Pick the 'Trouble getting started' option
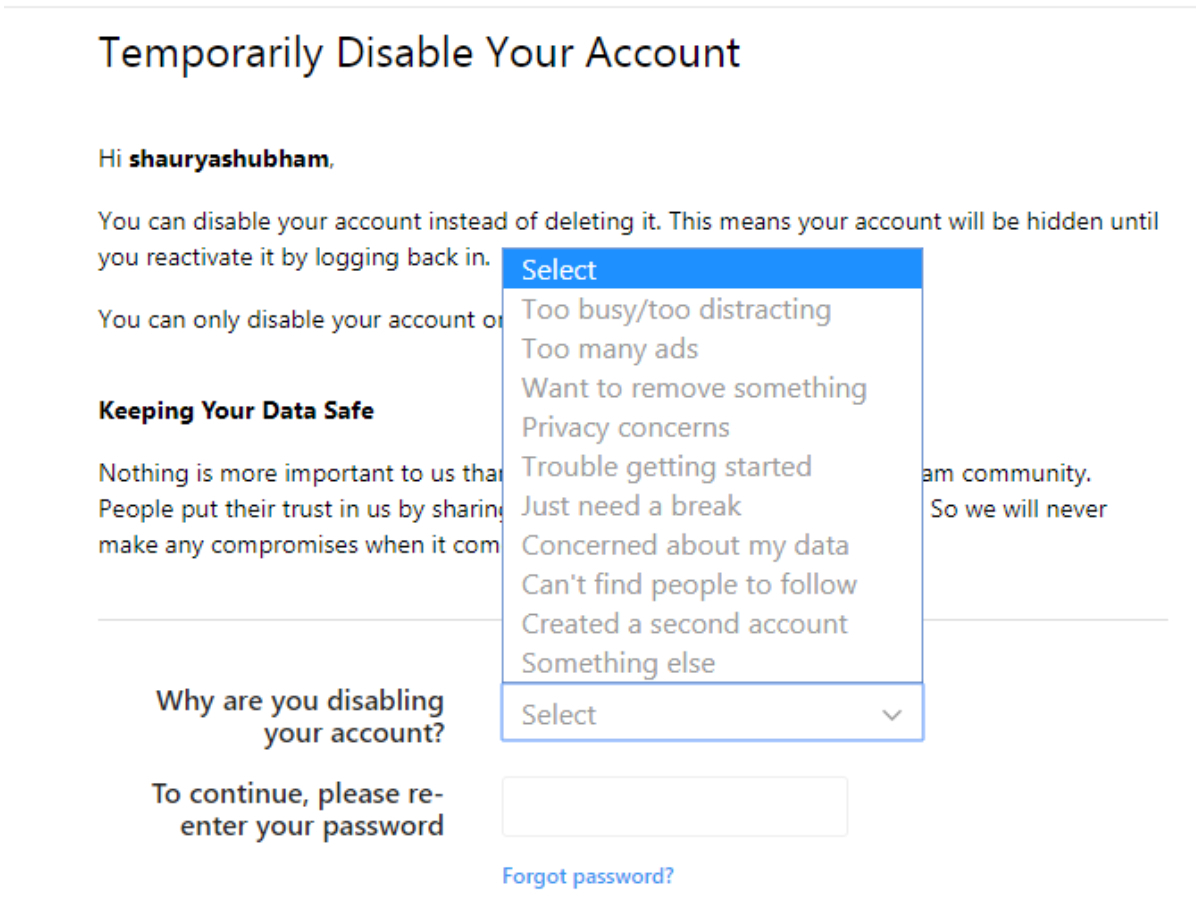1200x900 pixels. point(712,466)
